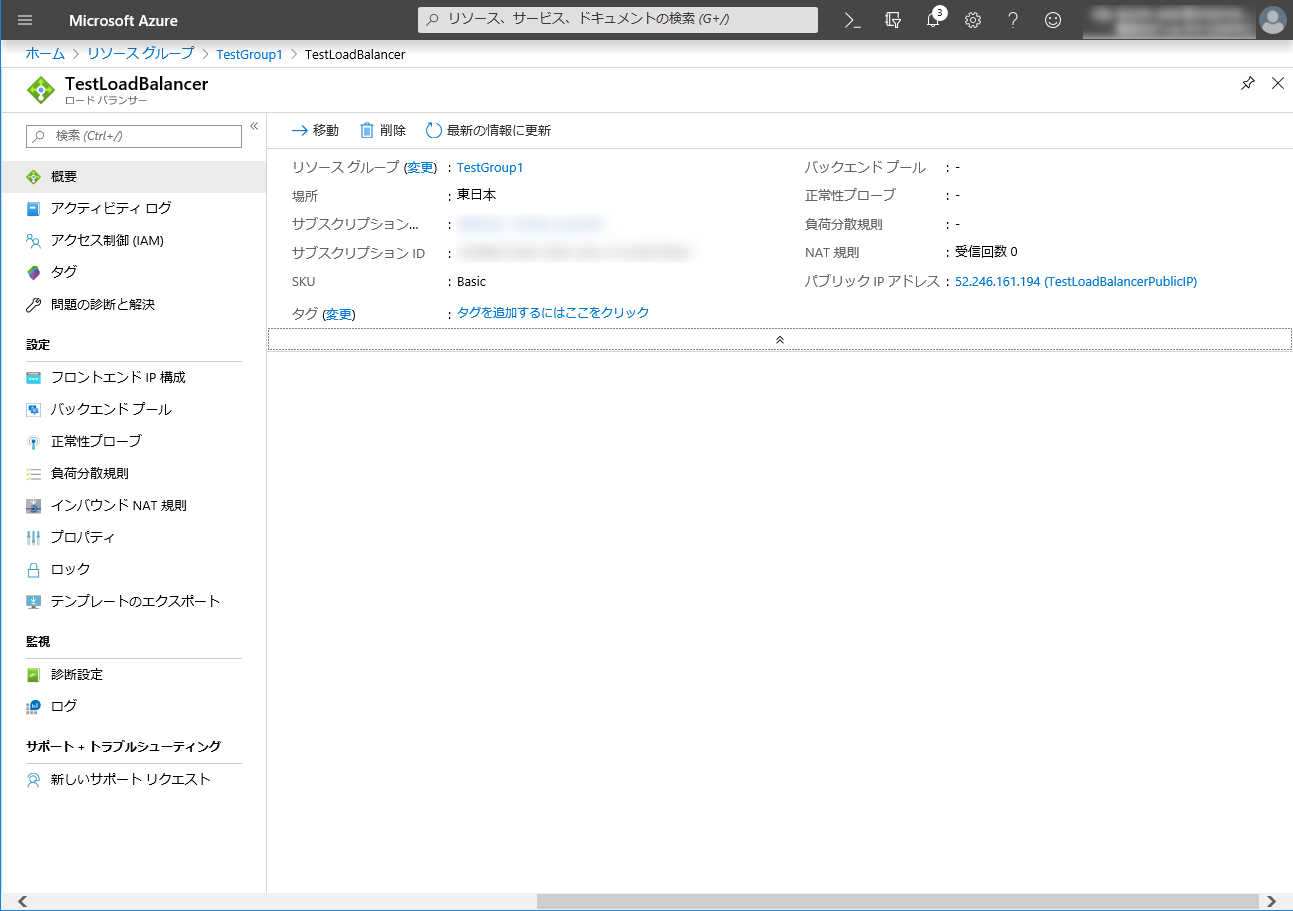Open the notifications bell icon

pyautogui.click(x=933, y=20)
